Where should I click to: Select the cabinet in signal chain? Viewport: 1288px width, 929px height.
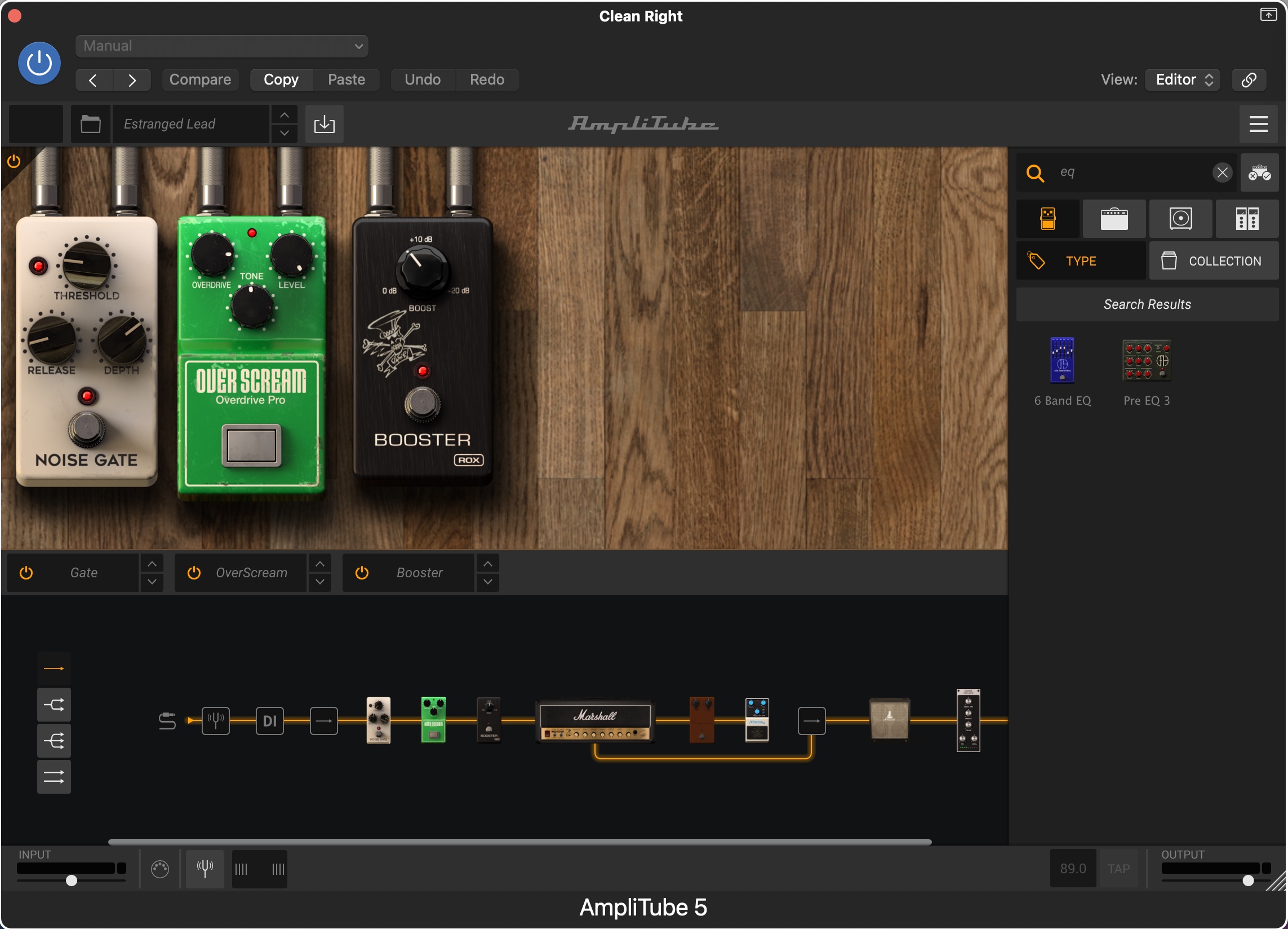890,719
